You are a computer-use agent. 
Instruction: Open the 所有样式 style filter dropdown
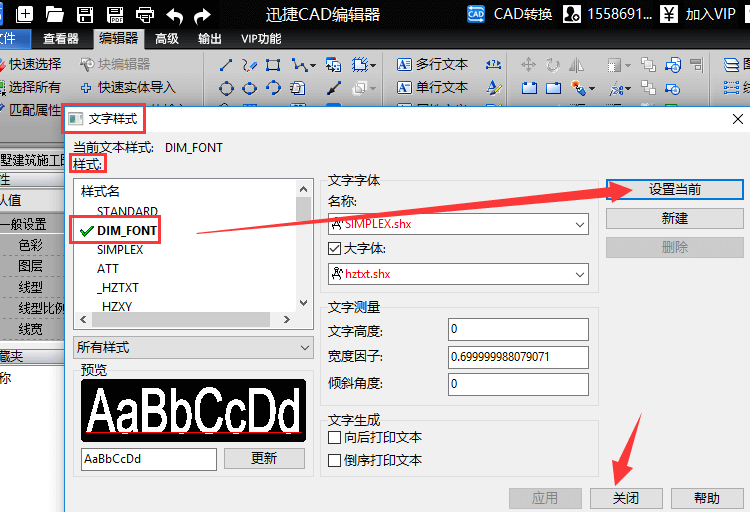pos(193,347)
